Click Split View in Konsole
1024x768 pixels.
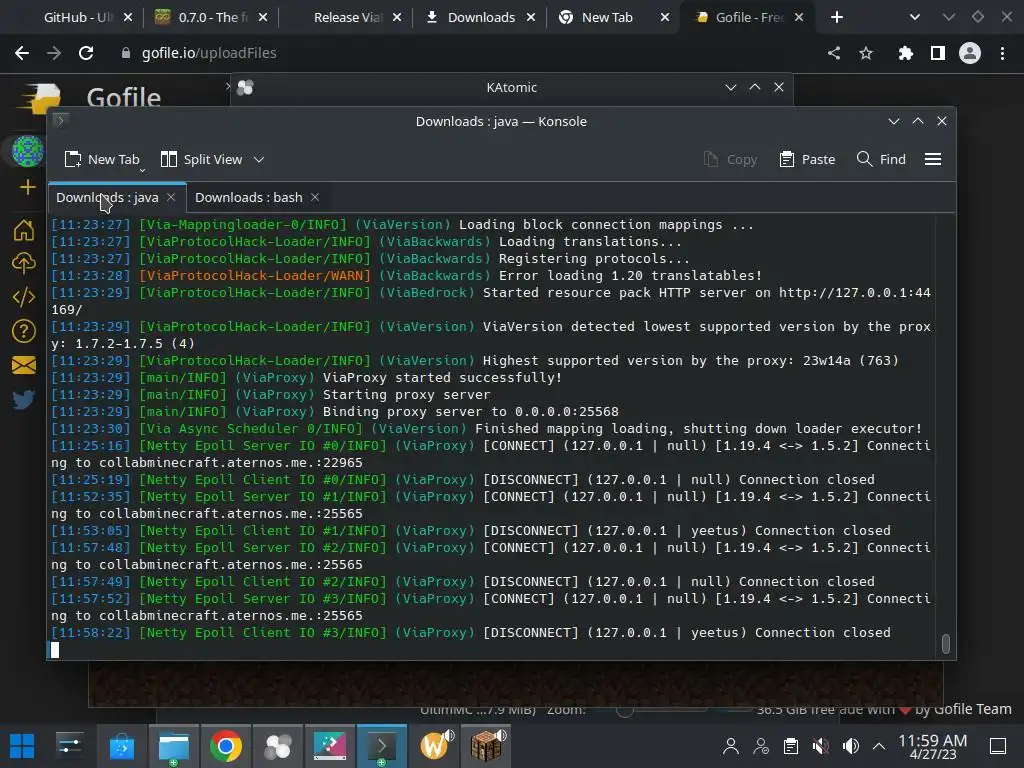pyautogui.click(x=201, y=159)
